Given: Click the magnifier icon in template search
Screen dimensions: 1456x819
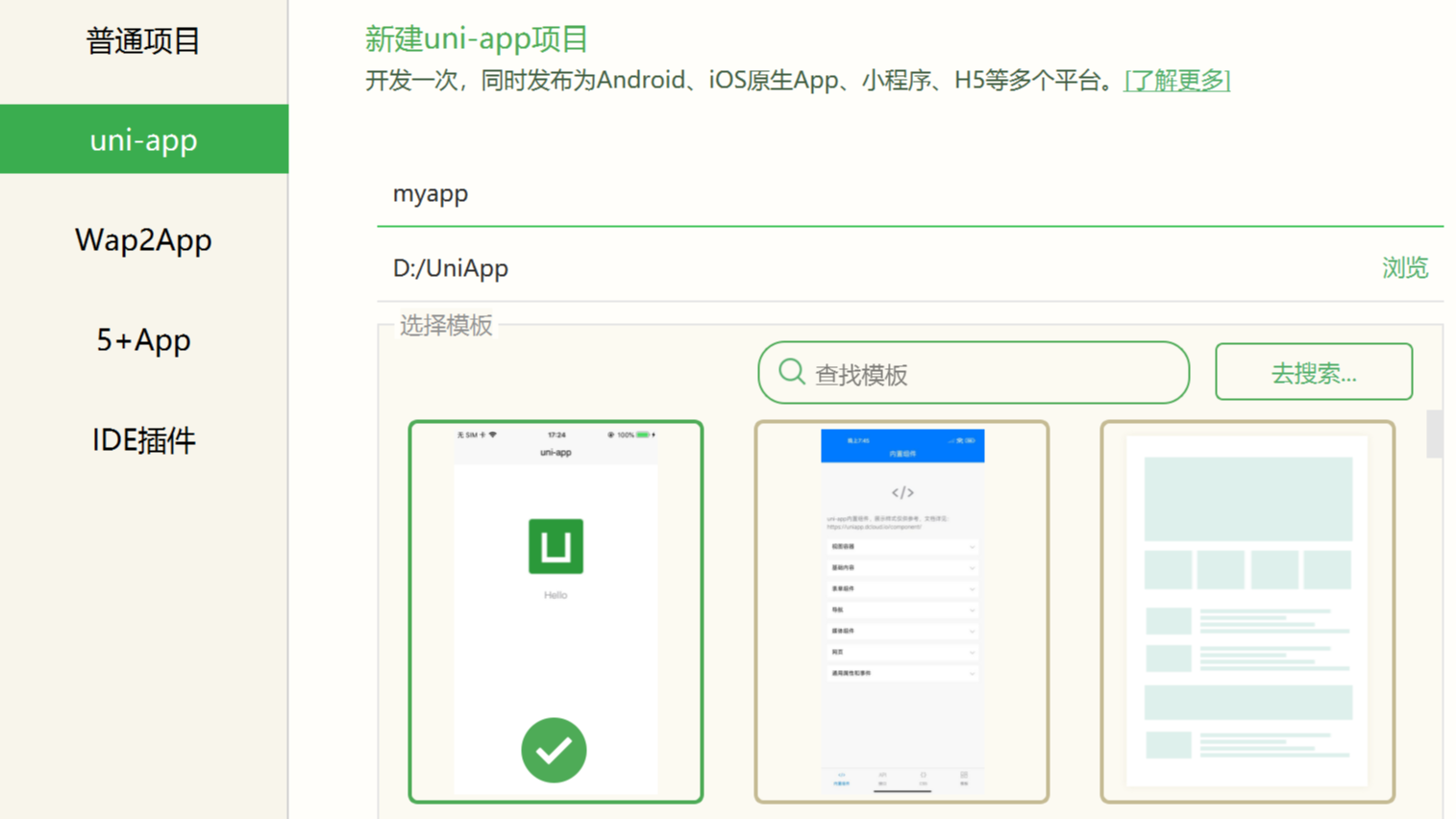Looking at the screenshot, I should click(x=792, y=372).
